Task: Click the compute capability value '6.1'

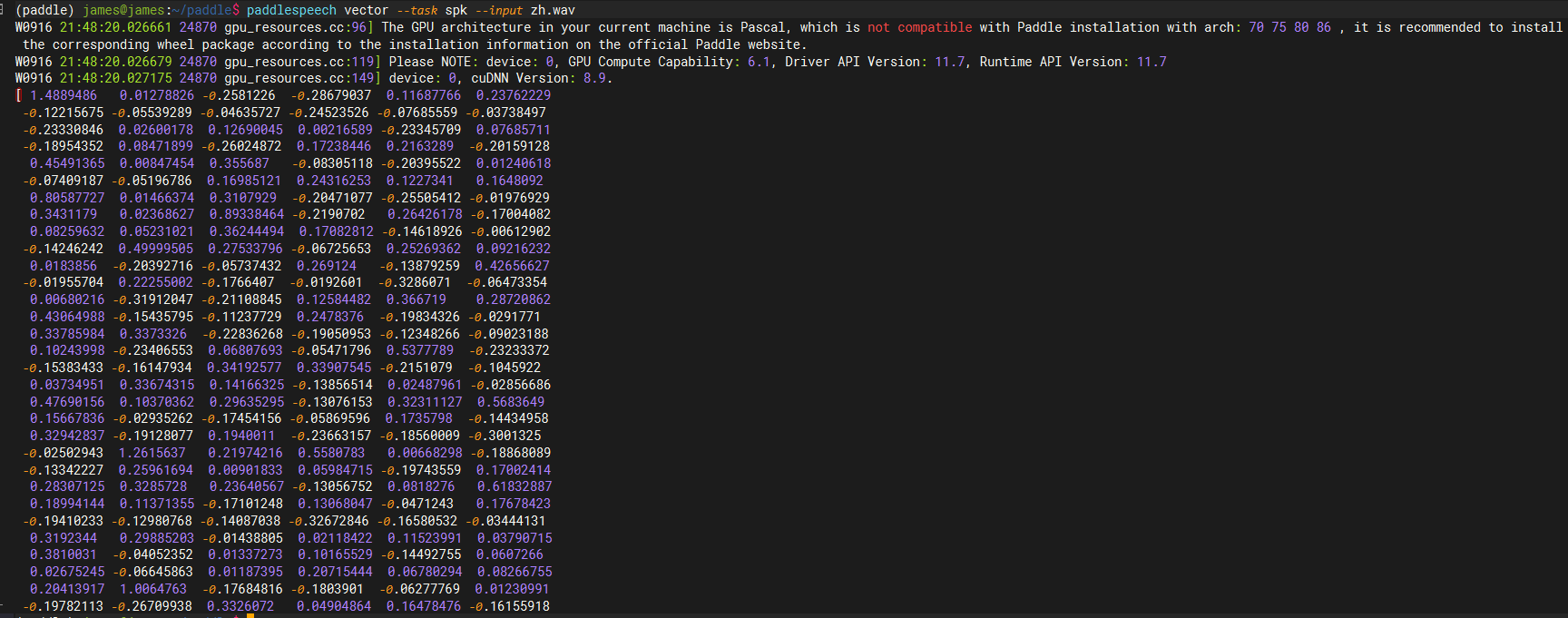Action: [x=759, y=62]
